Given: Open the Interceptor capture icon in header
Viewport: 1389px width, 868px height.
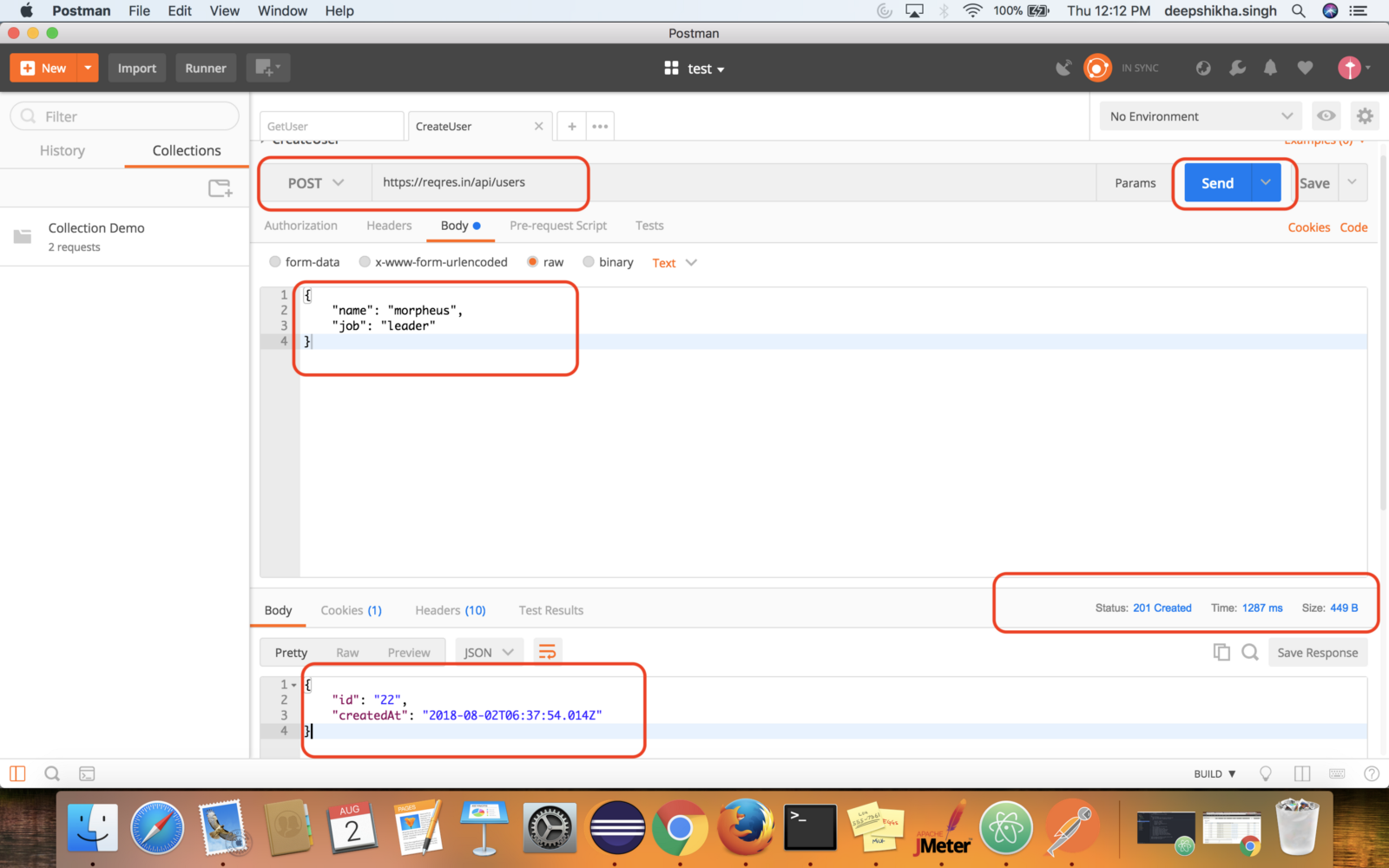Looking at the screenshot, I should click(x=1063, y=68).
